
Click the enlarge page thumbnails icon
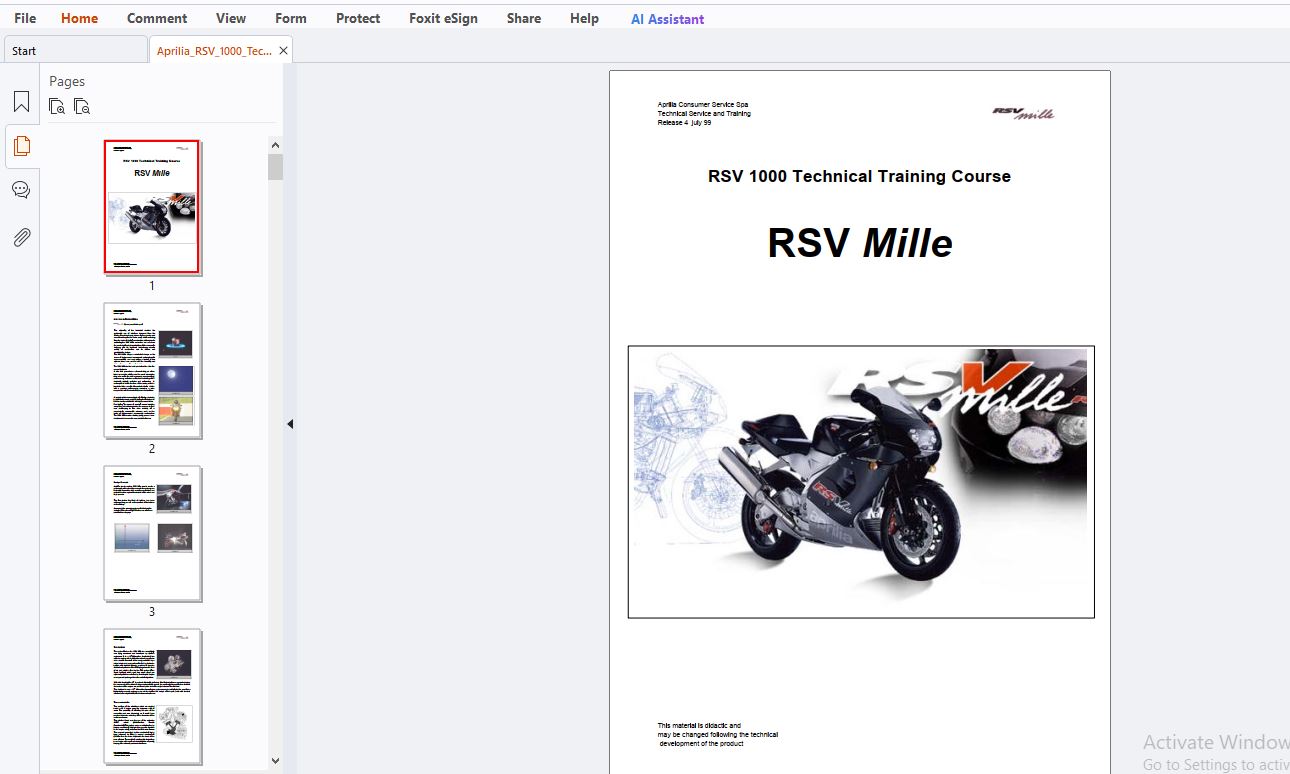click(x=57, y=106)
